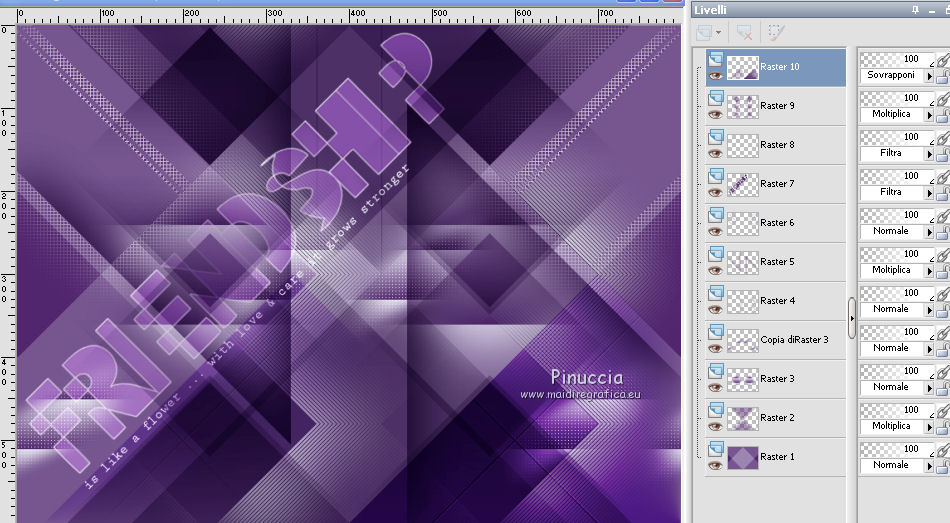Click the layer type icon of Raster 9
The width and height of the screenshot is (950, 523).
click(716, 98)
